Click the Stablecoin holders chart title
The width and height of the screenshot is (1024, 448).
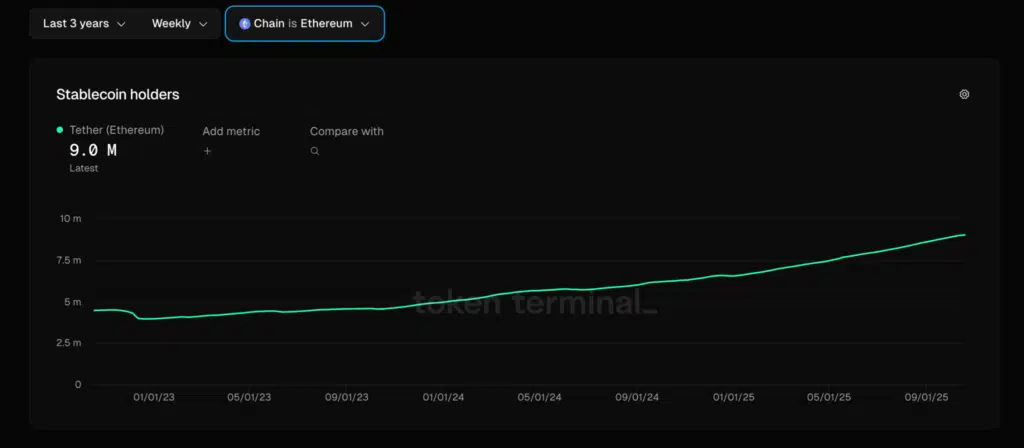coord(118,94)
